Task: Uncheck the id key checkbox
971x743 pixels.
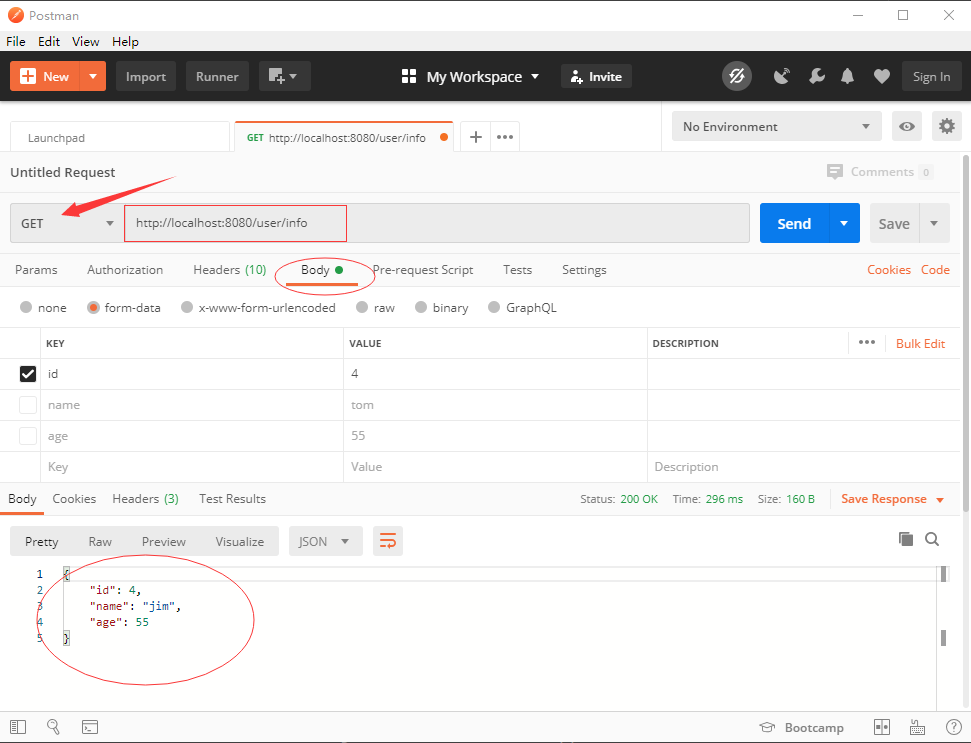Action: coord(28,374)
